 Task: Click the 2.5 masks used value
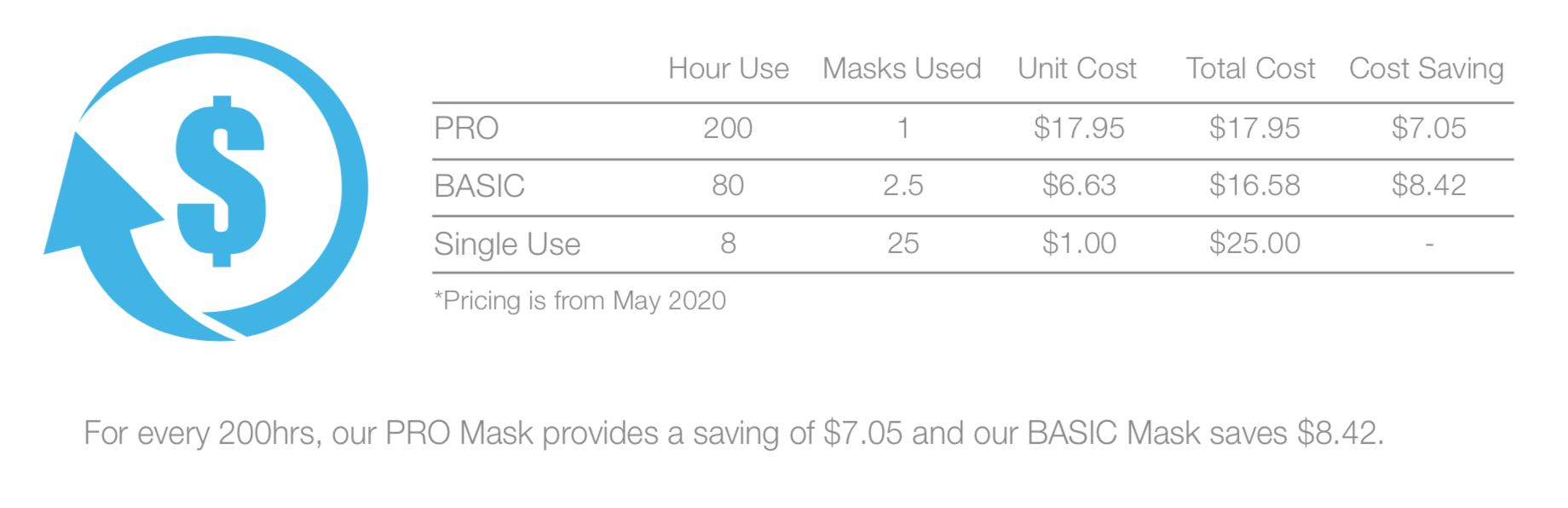click(x=902, y=186)
